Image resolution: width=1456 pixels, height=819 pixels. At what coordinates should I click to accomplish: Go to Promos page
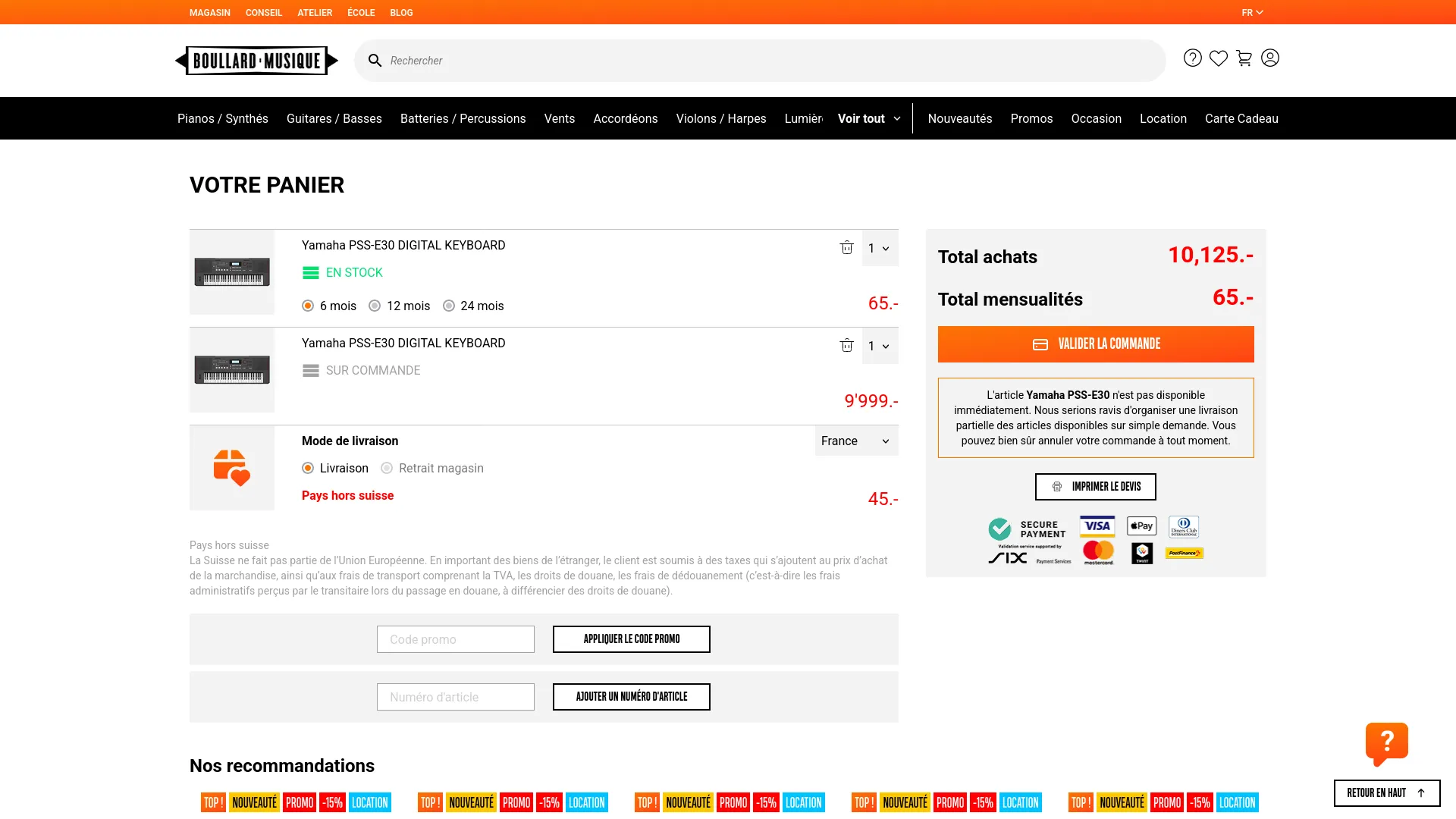tap(1031, 119)
